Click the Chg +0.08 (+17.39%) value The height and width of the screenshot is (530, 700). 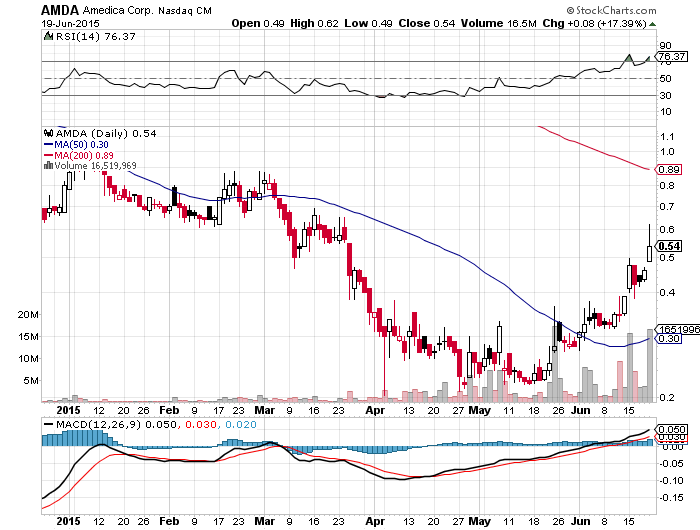[595, 23]
